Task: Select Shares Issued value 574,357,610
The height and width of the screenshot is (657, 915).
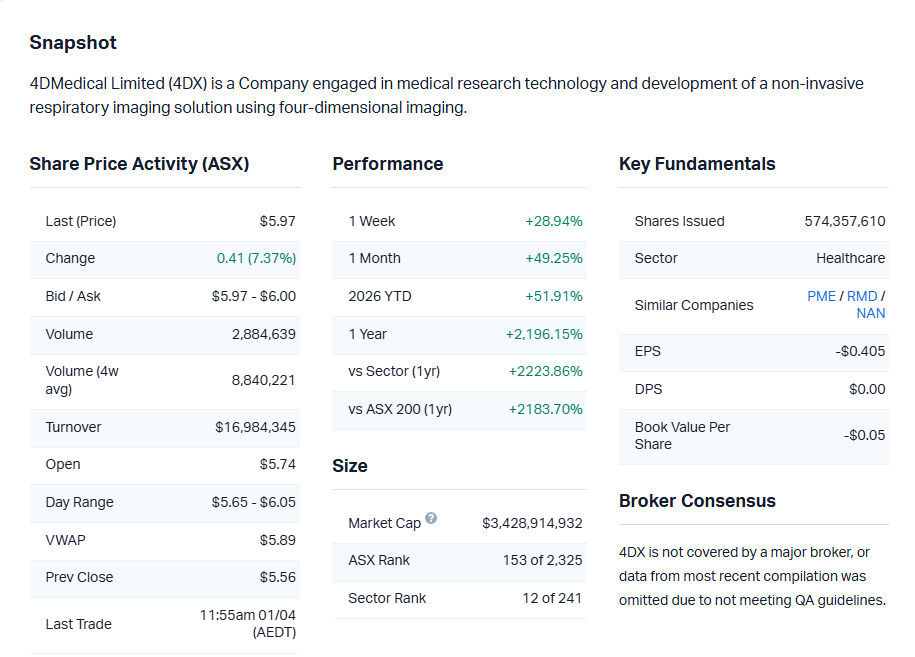Action: coord(845,221)
